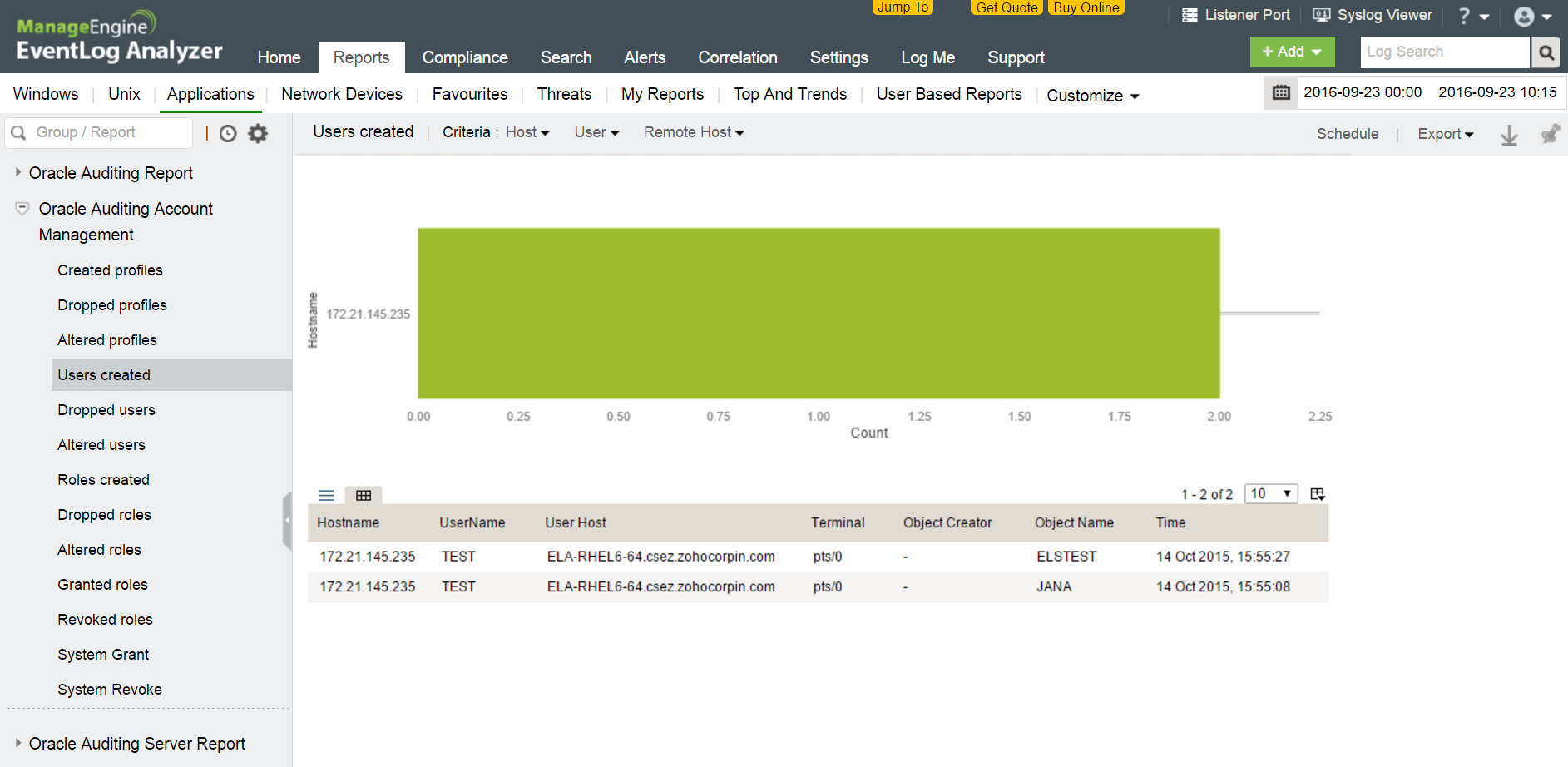The height and width of the screenshot is (767, 1568).
Task: Change rows per page from 10
Action: (x=1271, y=494)
